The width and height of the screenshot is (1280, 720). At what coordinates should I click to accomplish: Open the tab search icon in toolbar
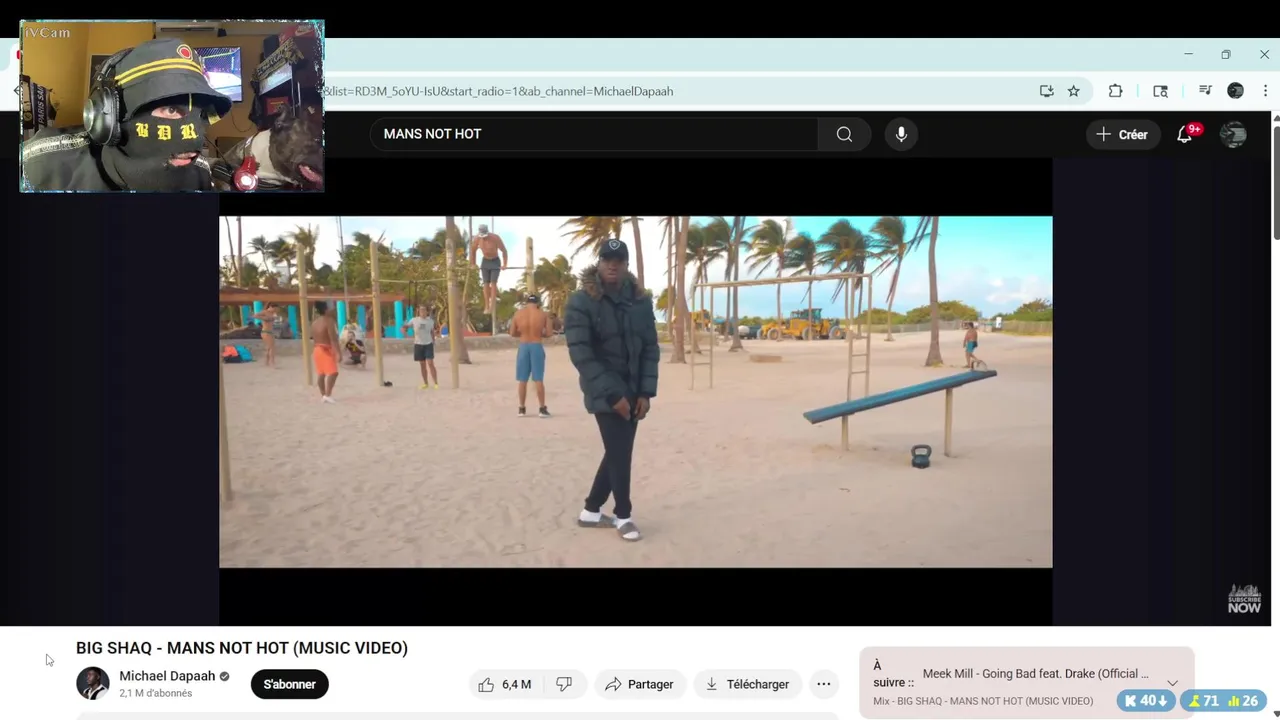[x=1160, y=91]
